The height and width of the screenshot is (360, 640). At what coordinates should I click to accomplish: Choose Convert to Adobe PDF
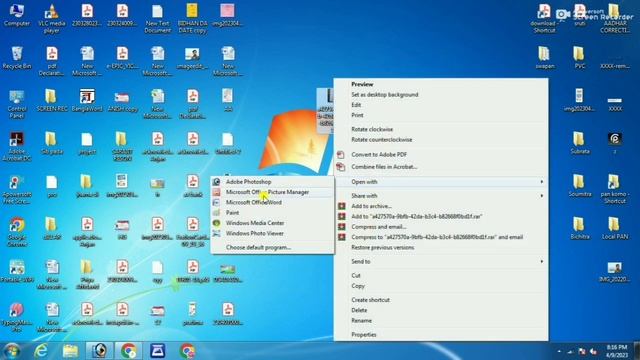[x=379, y=154]
